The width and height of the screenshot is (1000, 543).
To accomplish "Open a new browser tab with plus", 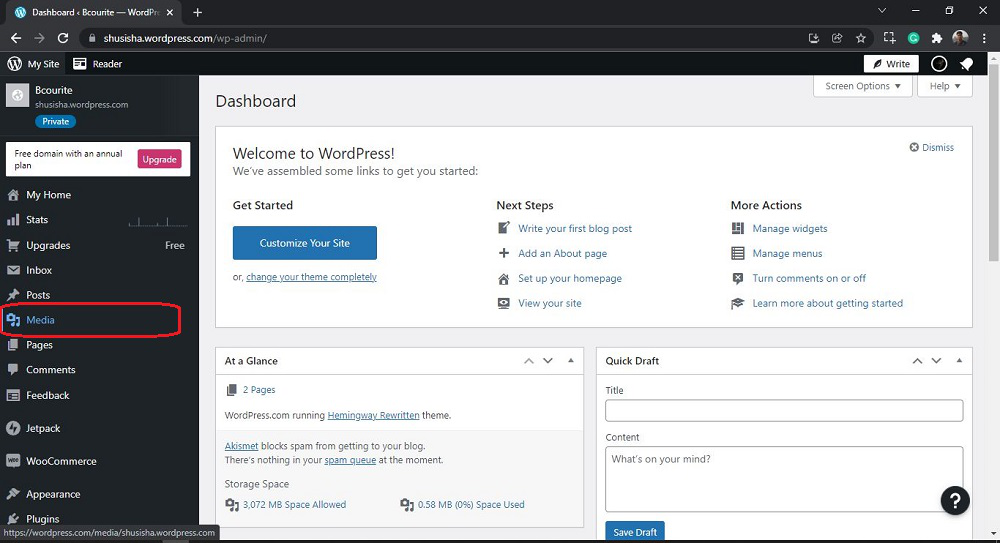I will coord(198,12).
